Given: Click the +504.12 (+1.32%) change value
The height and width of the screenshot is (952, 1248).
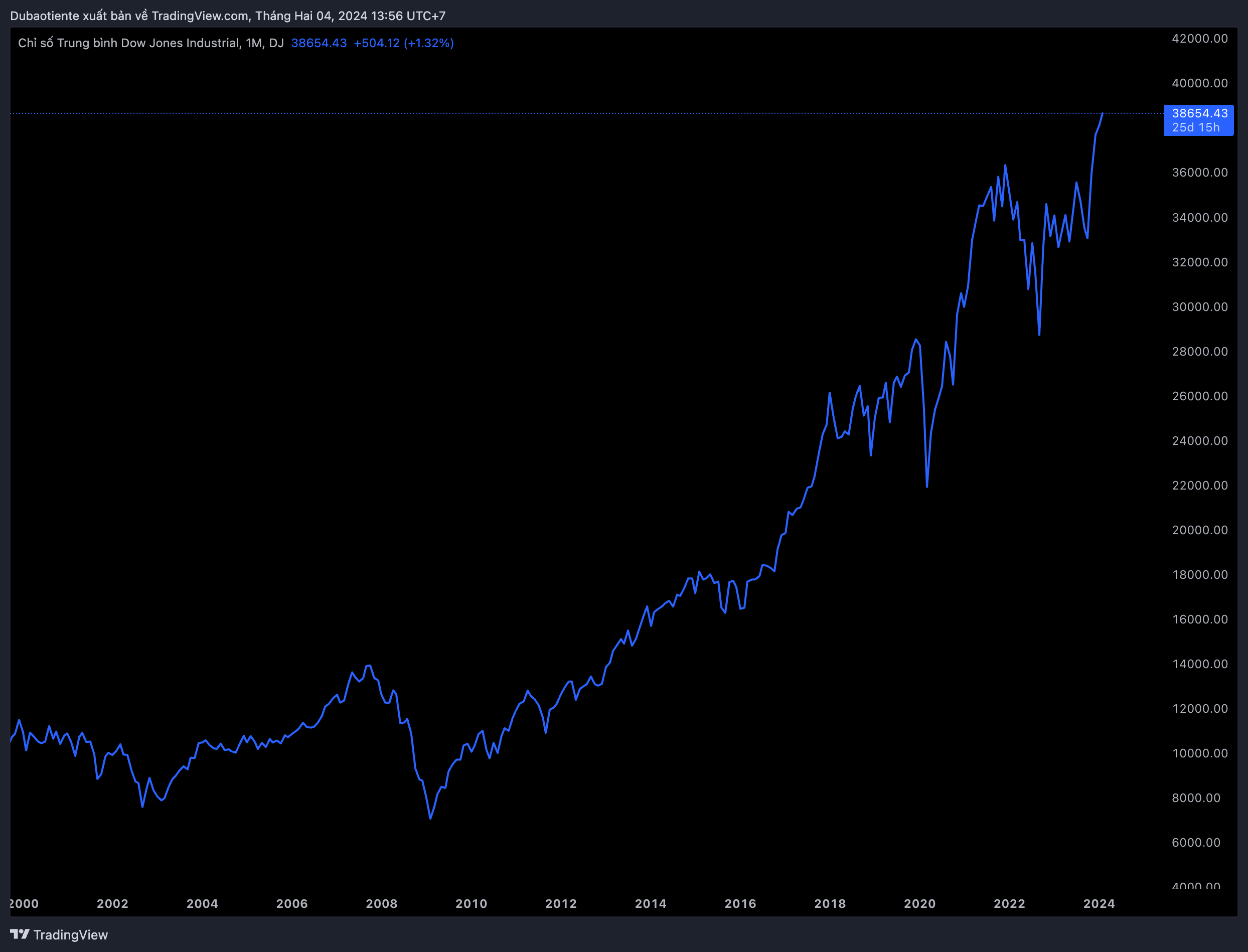Looking at the screenshot, I should tap(403, 43).
